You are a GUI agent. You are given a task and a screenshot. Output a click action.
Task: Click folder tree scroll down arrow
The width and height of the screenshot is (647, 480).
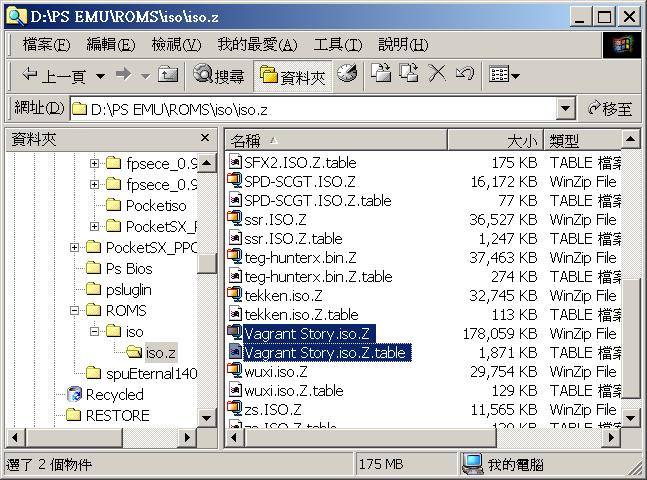207,418
